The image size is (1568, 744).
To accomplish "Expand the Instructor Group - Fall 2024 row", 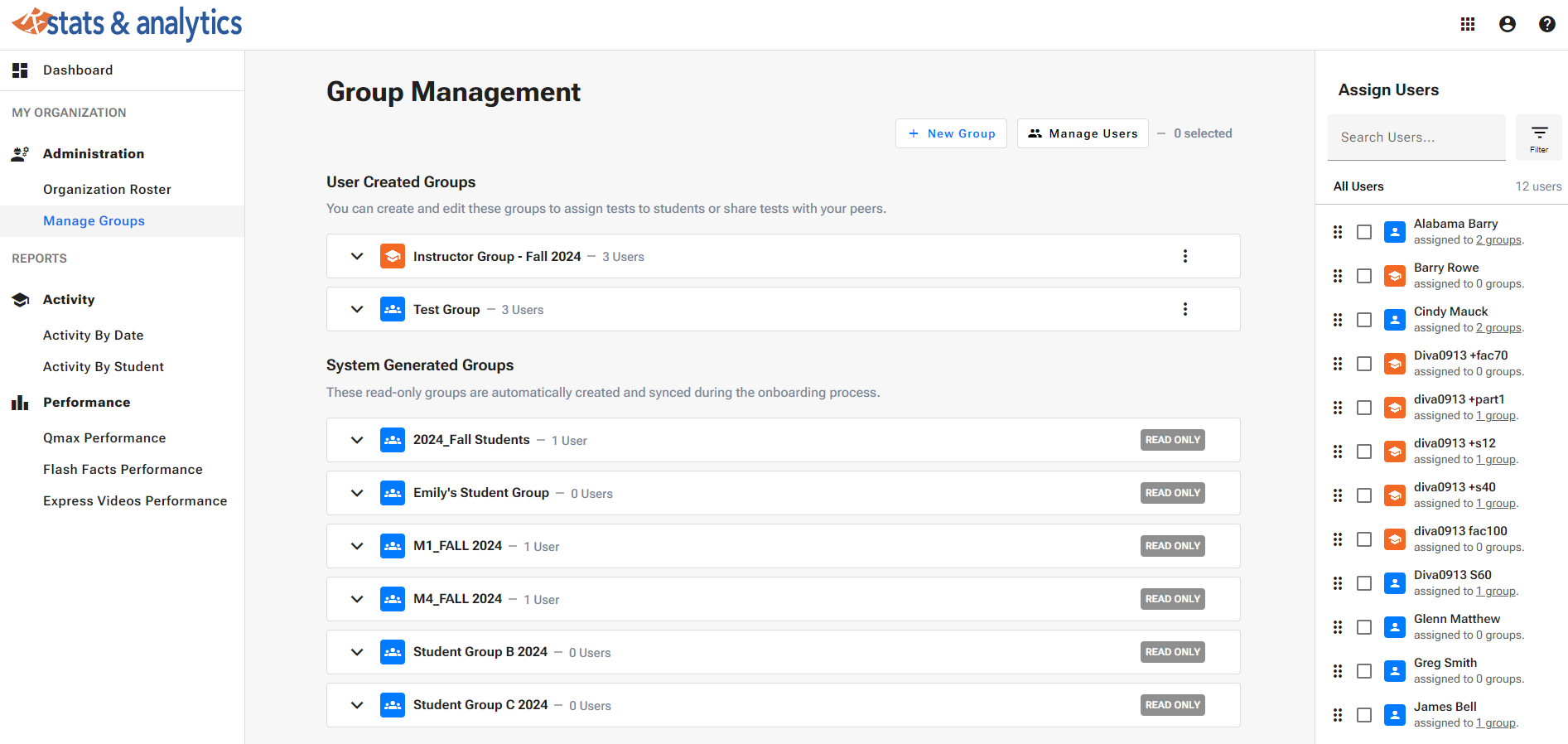I will point(357,256).
